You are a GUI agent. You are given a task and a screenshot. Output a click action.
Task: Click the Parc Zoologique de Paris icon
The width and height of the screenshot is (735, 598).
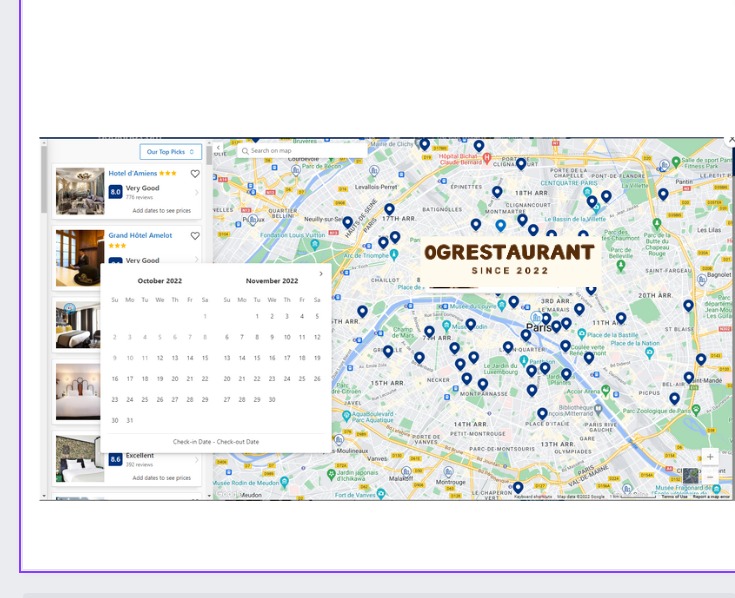tap(696, 410)
